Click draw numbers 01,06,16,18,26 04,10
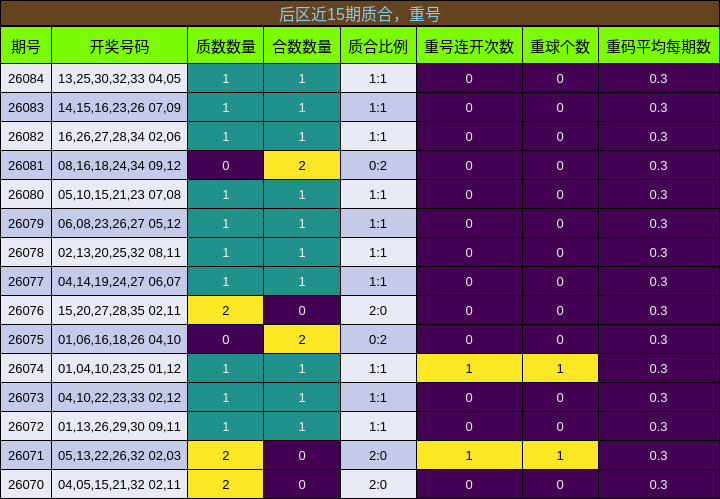The image size is (720, 499). (x=119, y=339)
